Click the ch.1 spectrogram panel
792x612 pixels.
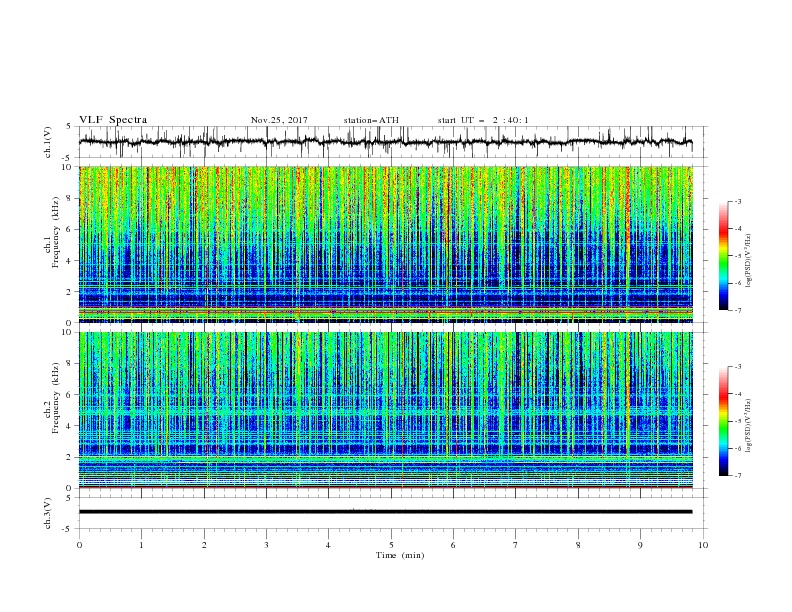[x=386, y=244]
